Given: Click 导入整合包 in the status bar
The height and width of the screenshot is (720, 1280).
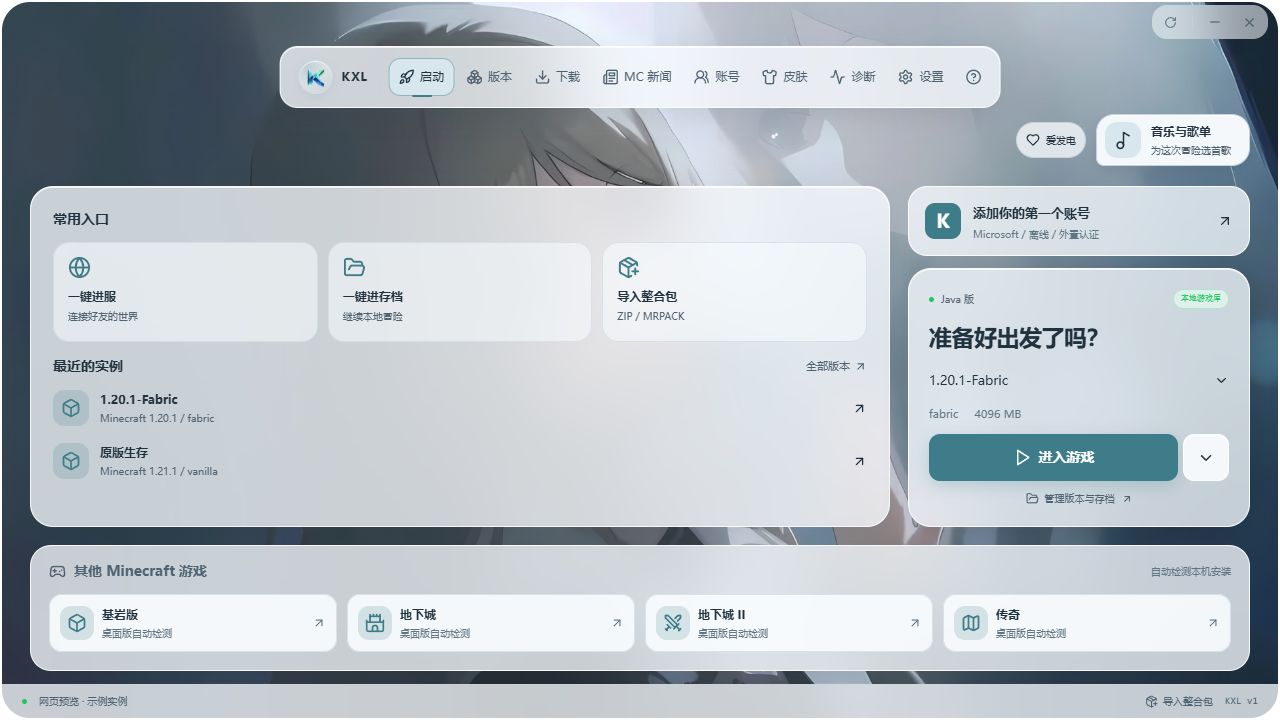Looking at the screenshot, I should click(x=1179, y=702).
